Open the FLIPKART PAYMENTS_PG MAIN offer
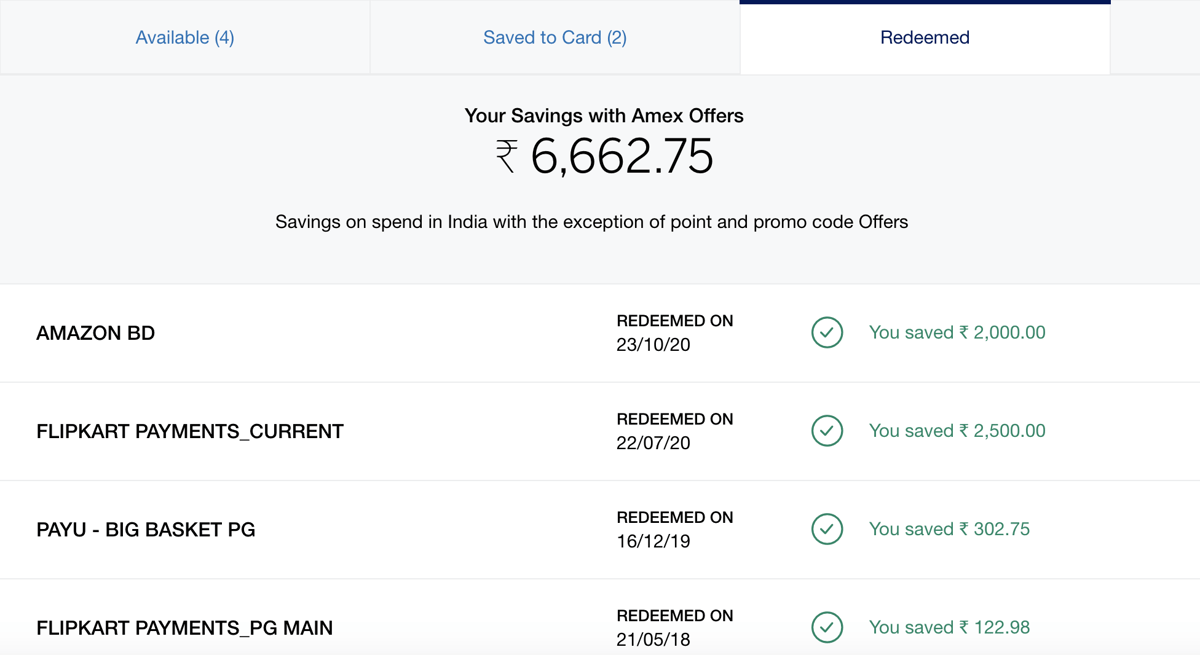The image size is (1200, 655). (185, 628)
